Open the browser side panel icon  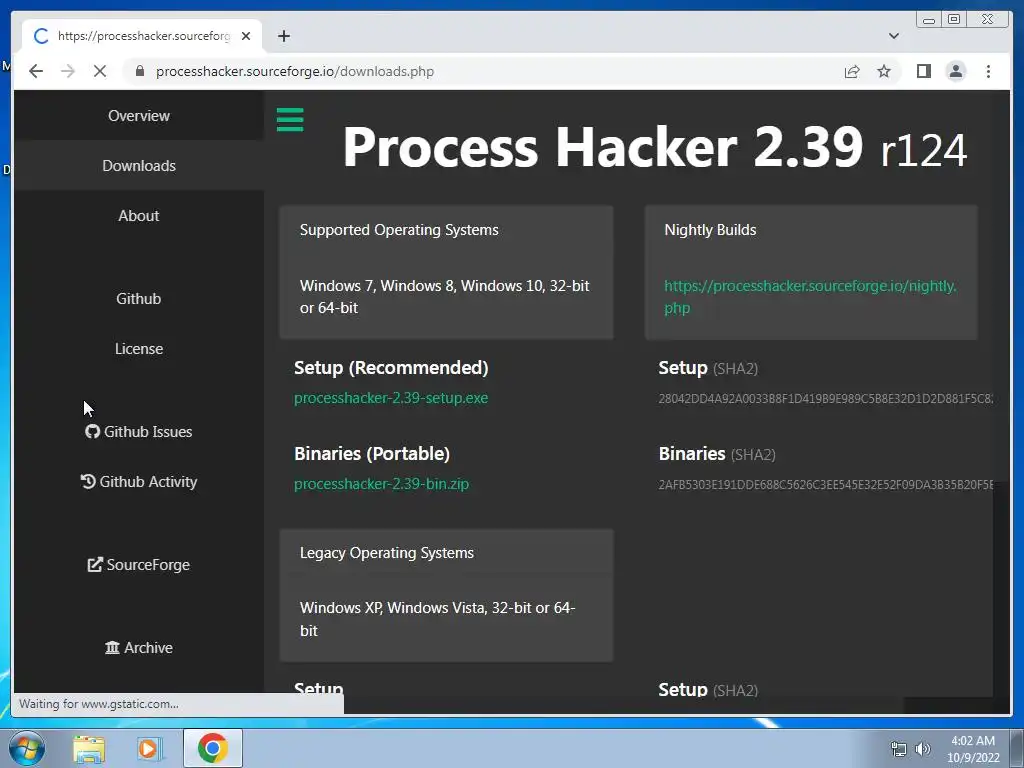pyautogui.click(x=923, y=71)
